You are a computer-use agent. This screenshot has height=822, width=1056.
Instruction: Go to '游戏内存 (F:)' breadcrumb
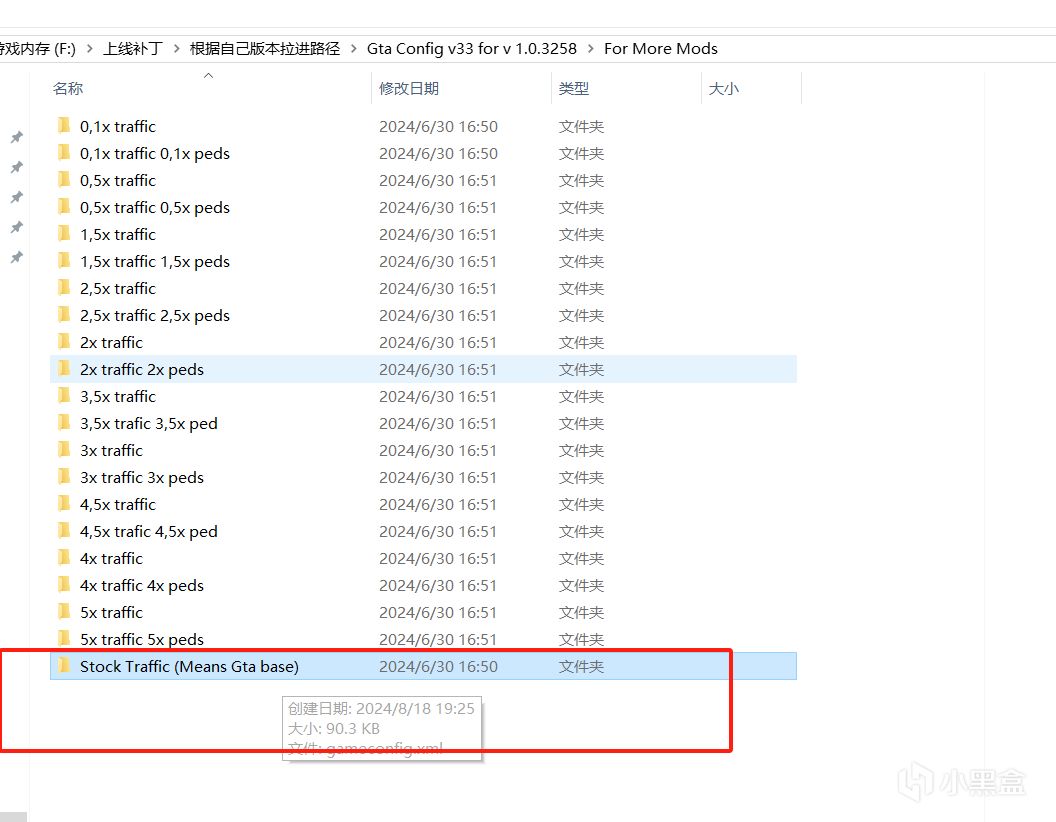[x=38, y=48]
